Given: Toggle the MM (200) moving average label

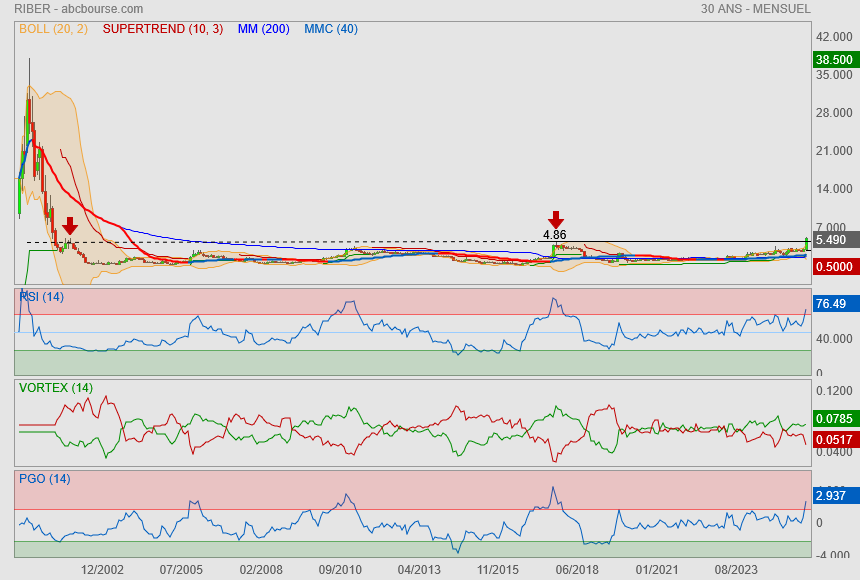Looking at the screenshot, I should (x=263, y=29).
